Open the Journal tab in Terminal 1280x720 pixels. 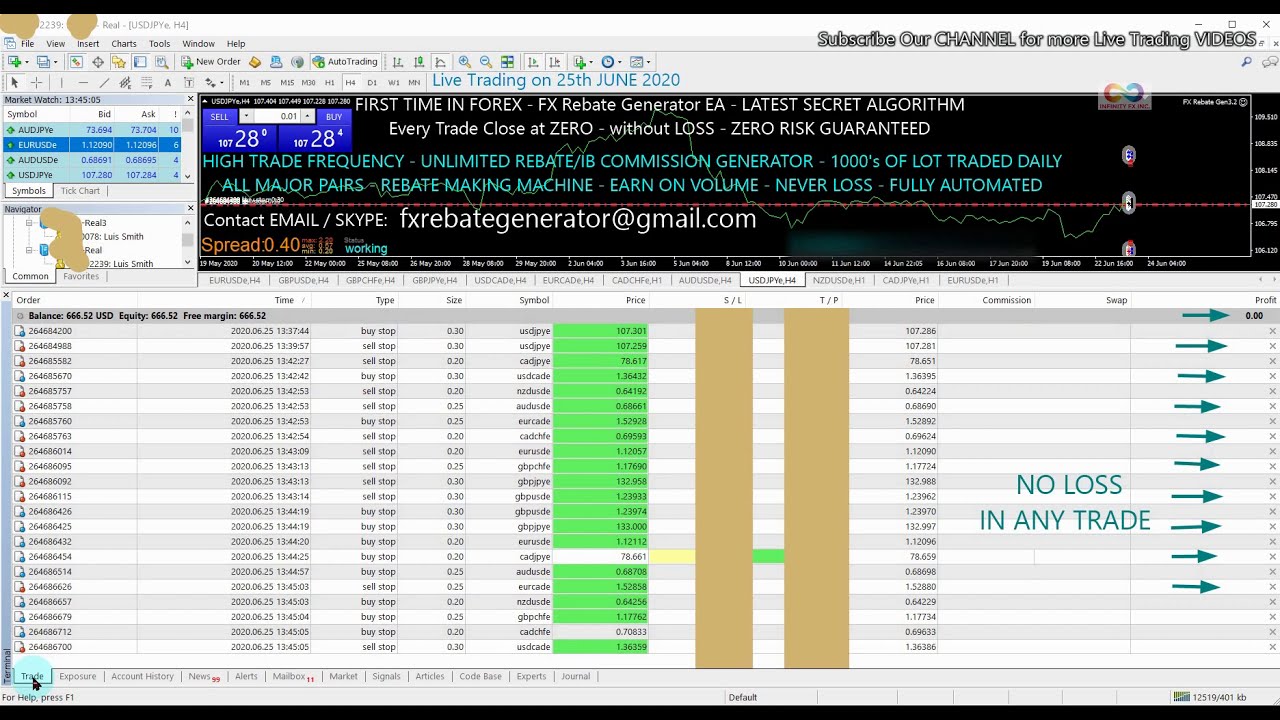tap(575, 677)
